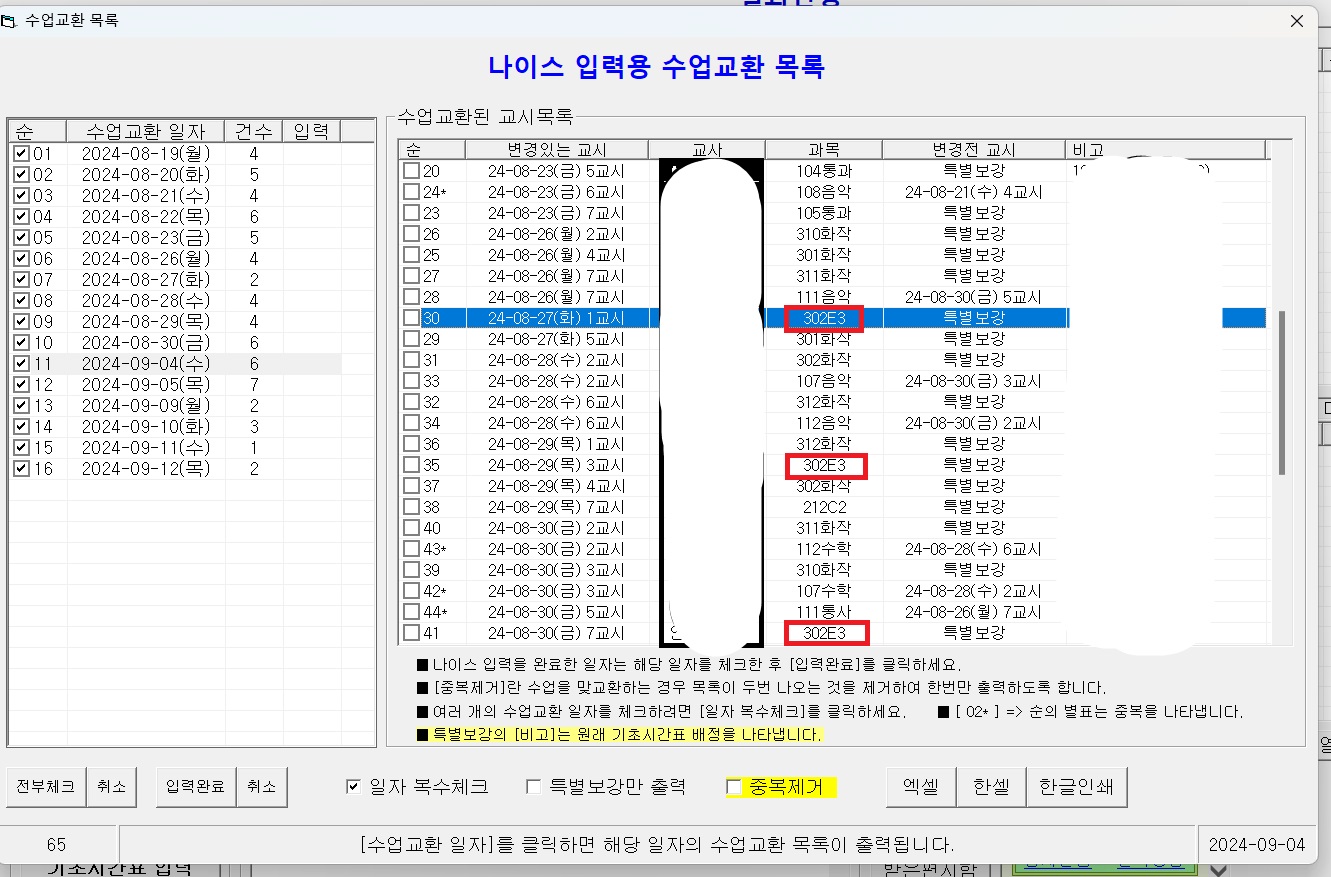Image resolution: width=1331 pixels, height=877 pixels.
Task: Export the list with 엑셀 button
Action: tap(921, 787)
